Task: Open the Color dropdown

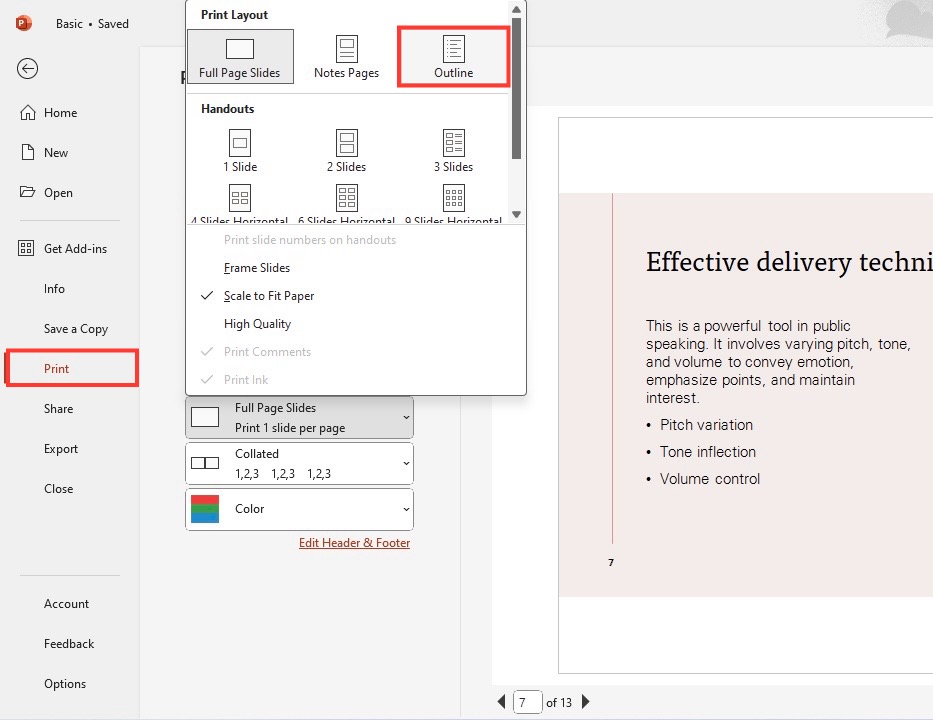Action: tap(299, 509)
